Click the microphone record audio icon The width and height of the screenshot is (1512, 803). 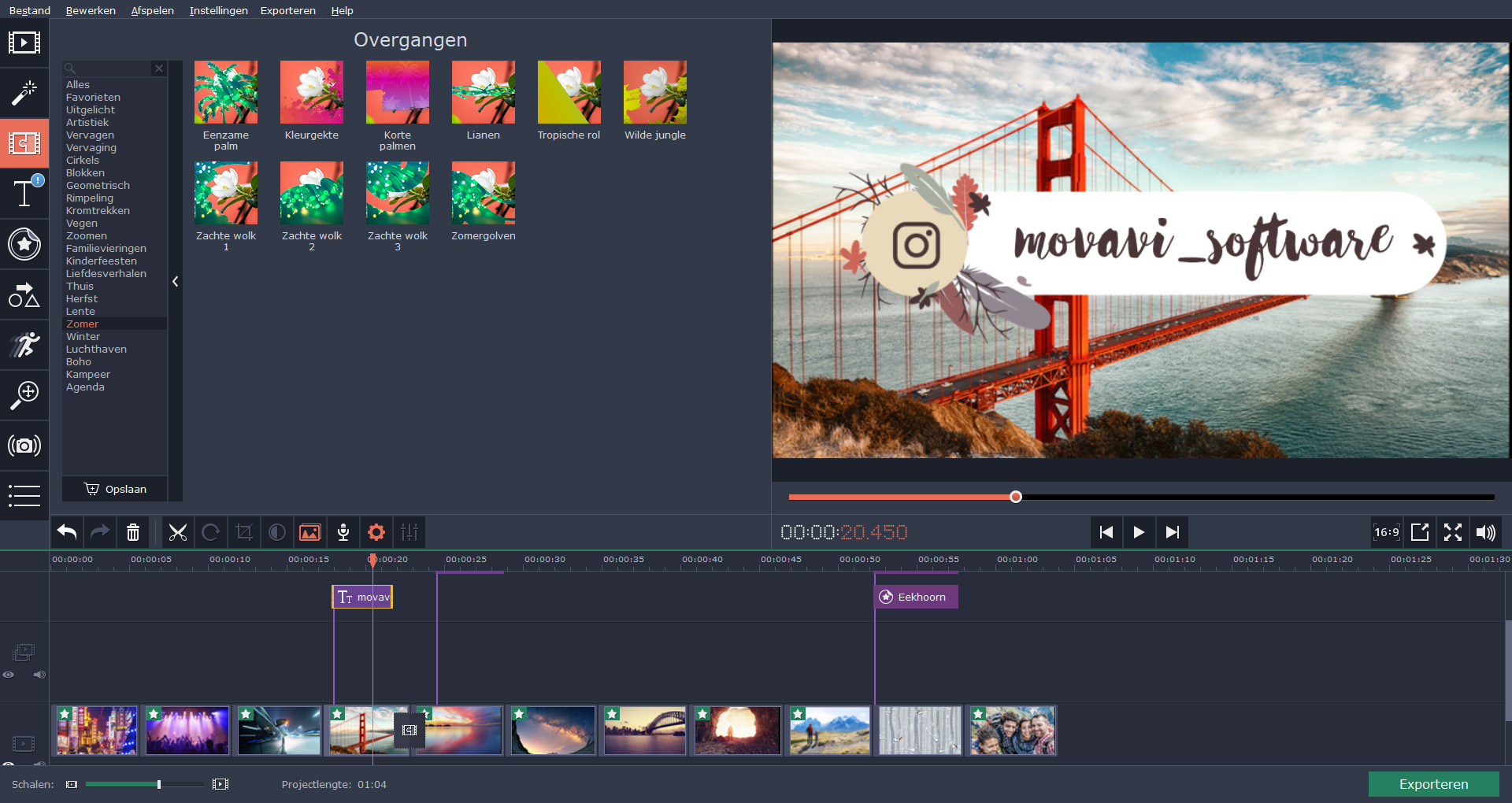click(x=343, y=533)
